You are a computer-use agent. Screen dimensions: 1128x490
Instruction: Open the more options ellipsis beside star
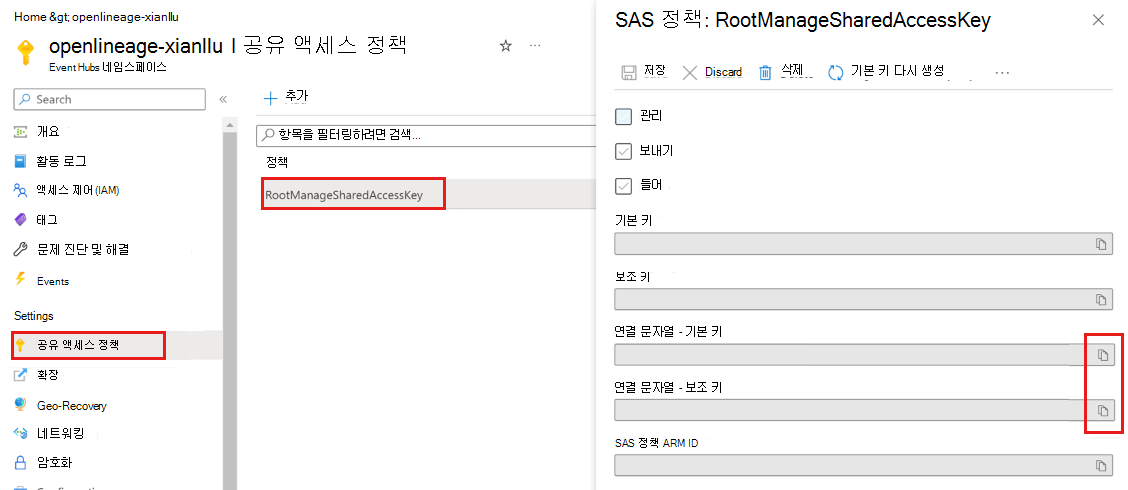pos(535,45)
